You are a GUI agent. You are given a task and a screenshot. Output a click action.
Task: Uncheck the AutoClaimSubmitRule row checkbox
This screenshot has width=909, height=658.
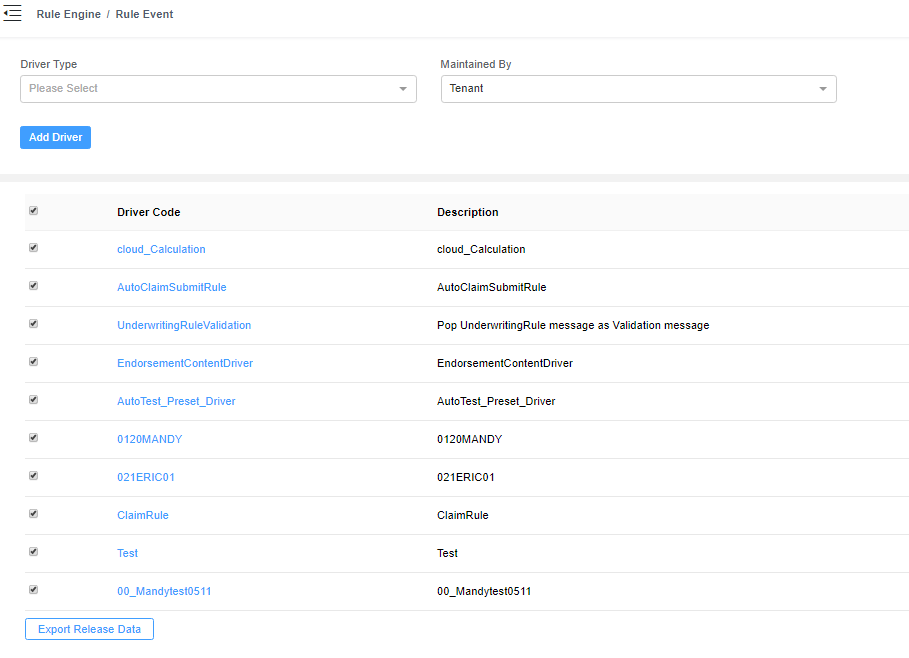coord(34,286)
